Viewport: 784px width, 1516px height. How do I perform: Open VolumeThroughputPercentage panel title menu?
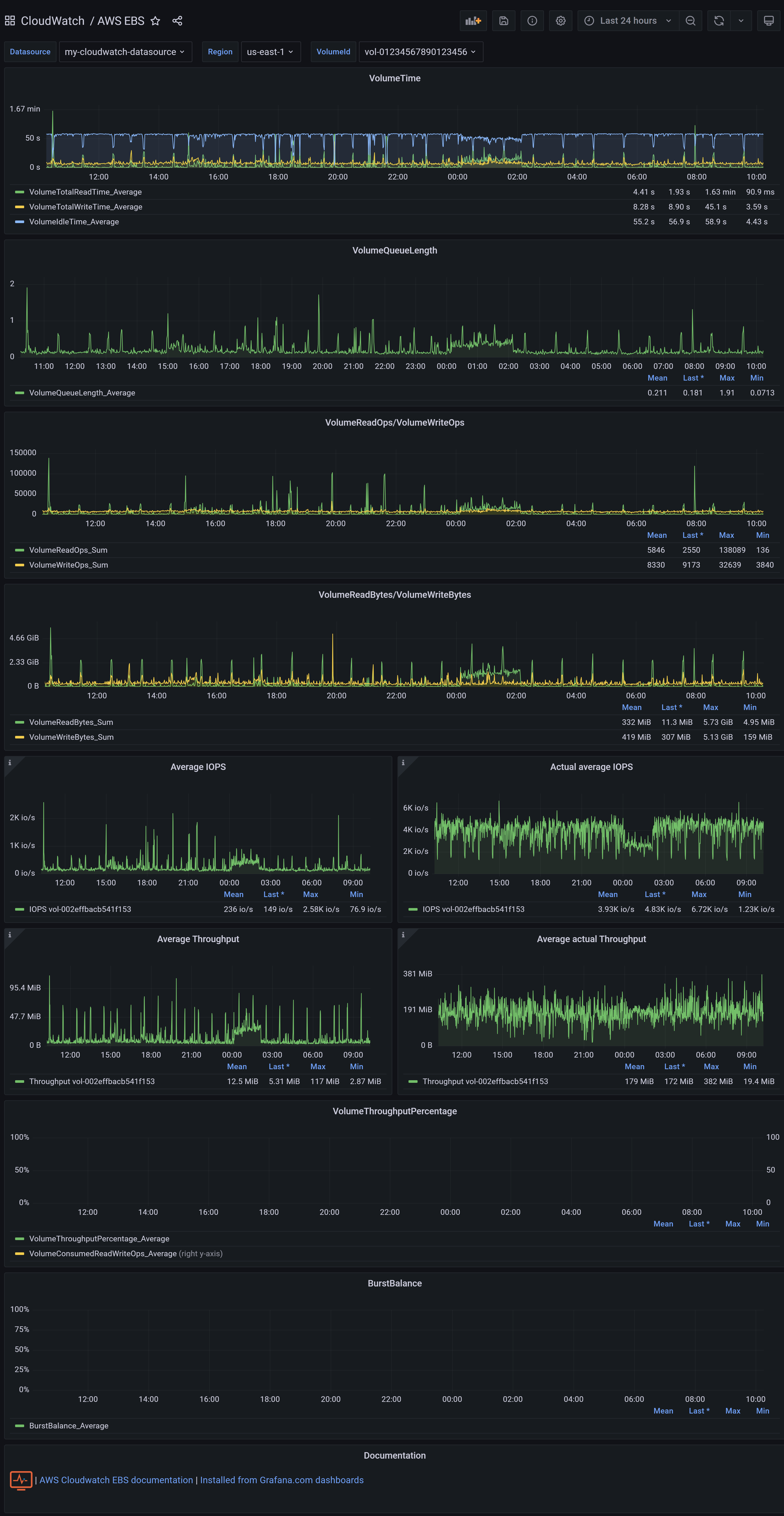tap(395, 1111)
